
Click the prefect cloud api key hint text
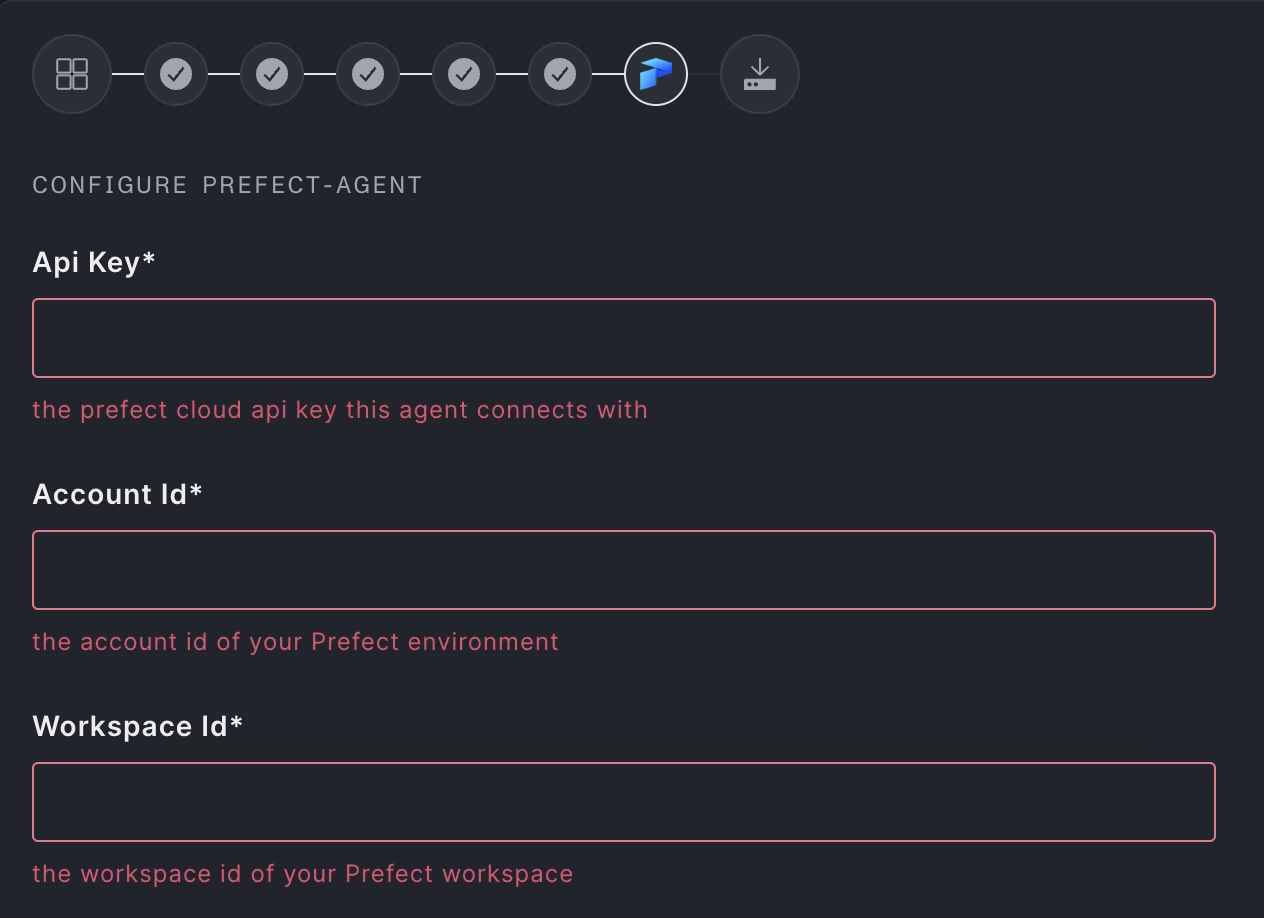click(x=340, y=410)
